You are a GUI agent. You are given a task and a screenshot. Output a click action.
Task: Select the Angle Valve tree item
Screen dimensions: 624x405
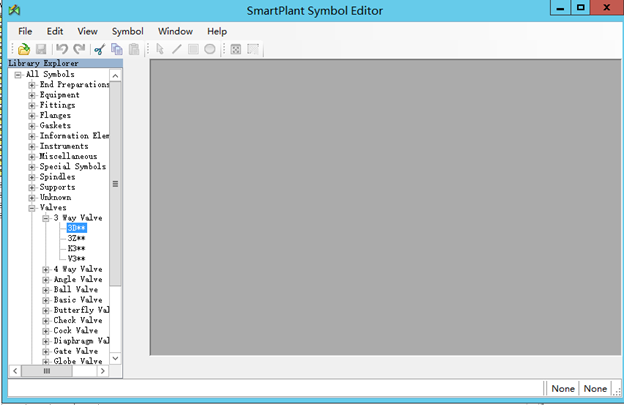tap(78, 279)
